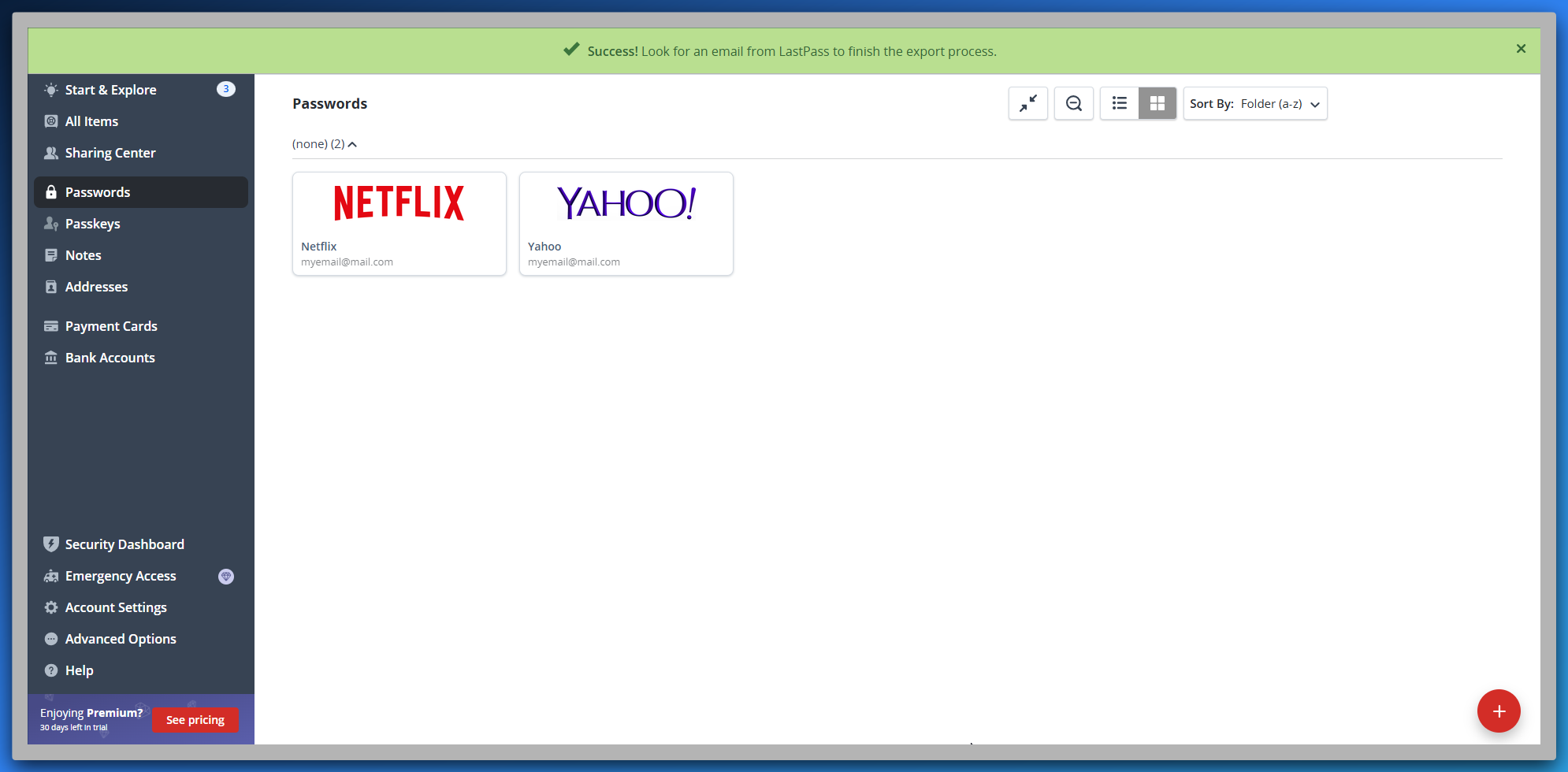
Task: Click the red add item plus button
Action: pos(1498,711)
